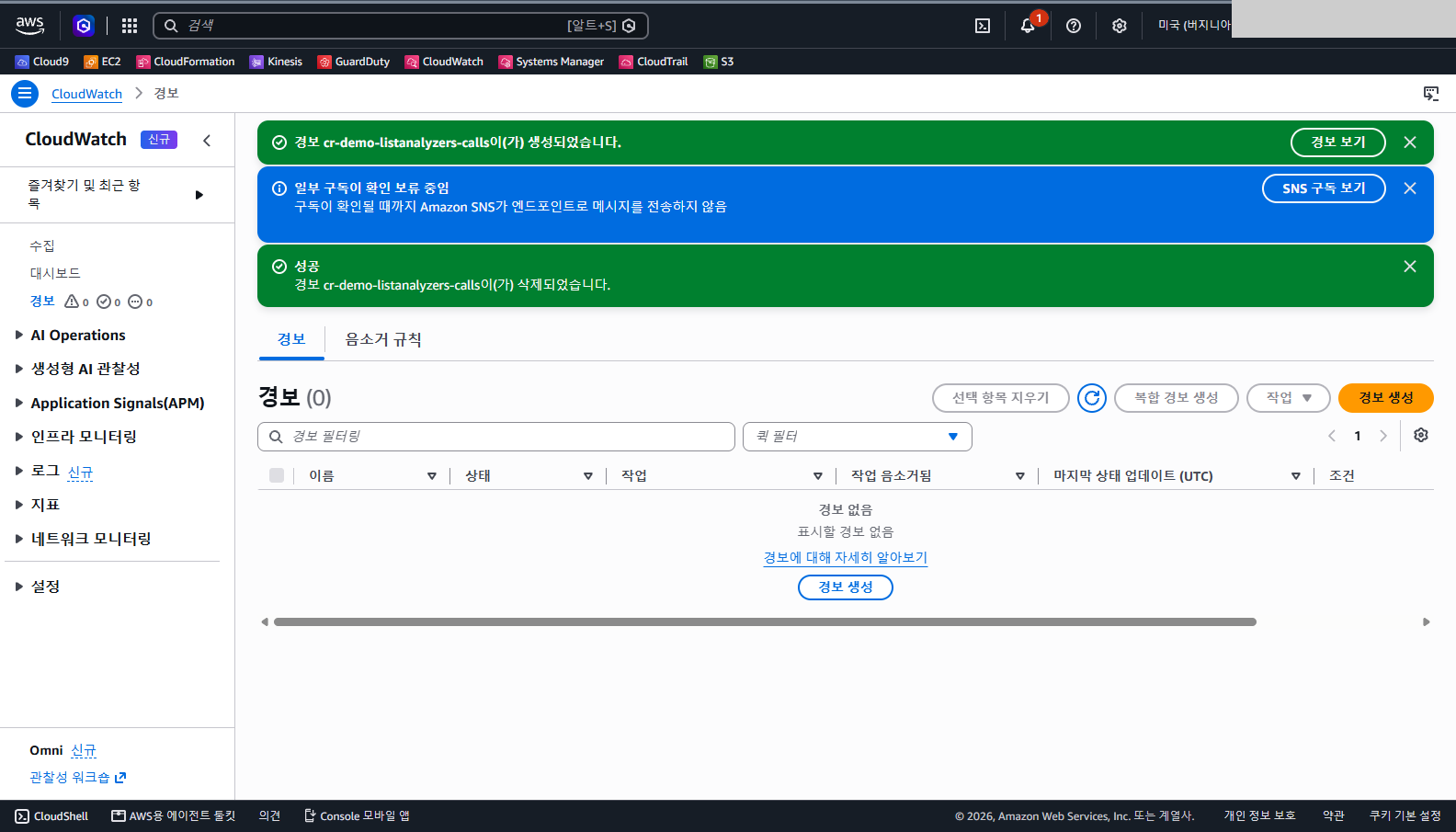The height and width of the screenshot is (832, 1456).
Task: Open the CloudFormation shortcut
Action: pos(186,62)
